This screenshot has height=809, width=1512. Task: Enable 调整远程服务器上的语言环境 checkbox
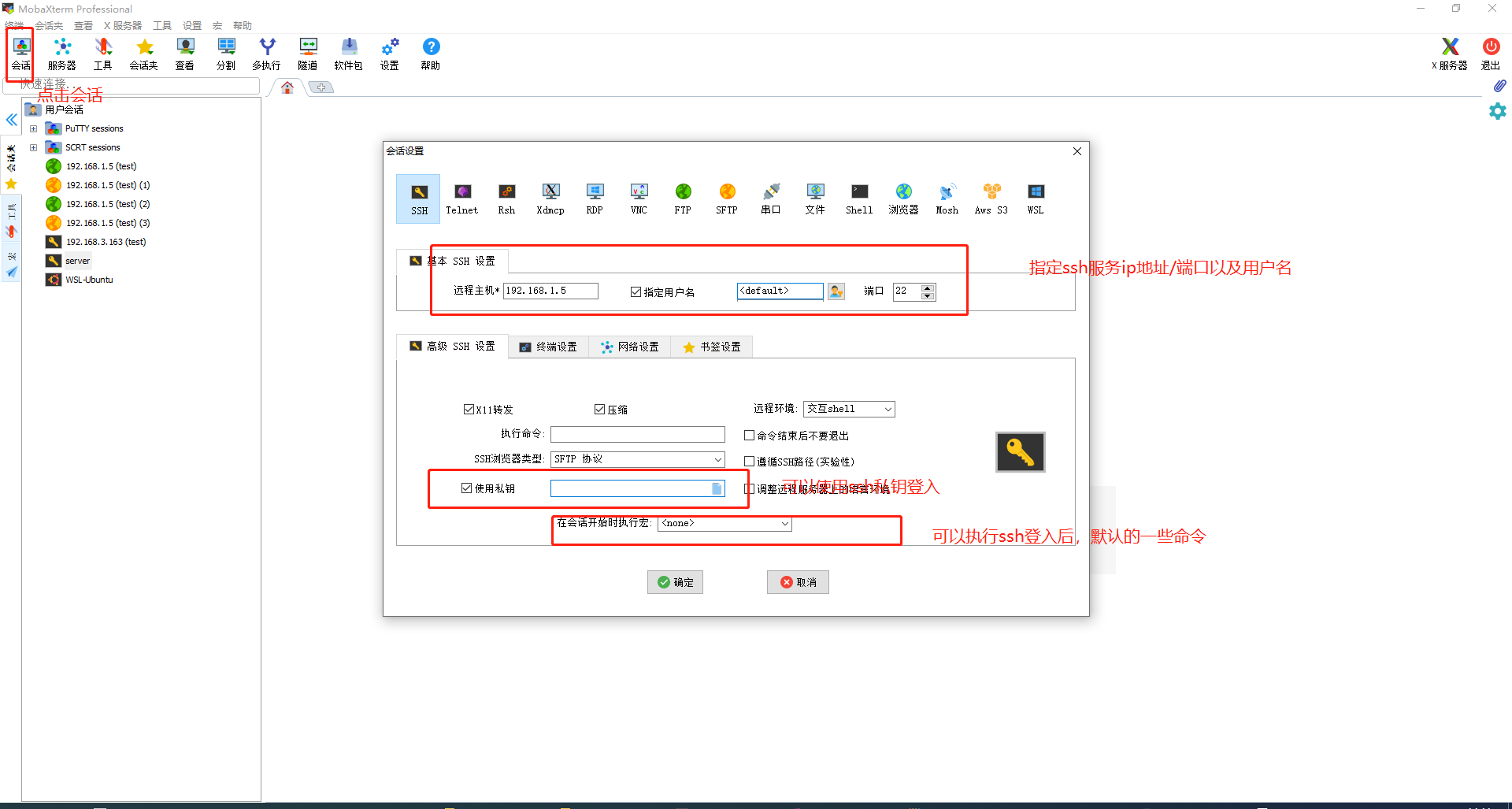(x=749, y=489)
